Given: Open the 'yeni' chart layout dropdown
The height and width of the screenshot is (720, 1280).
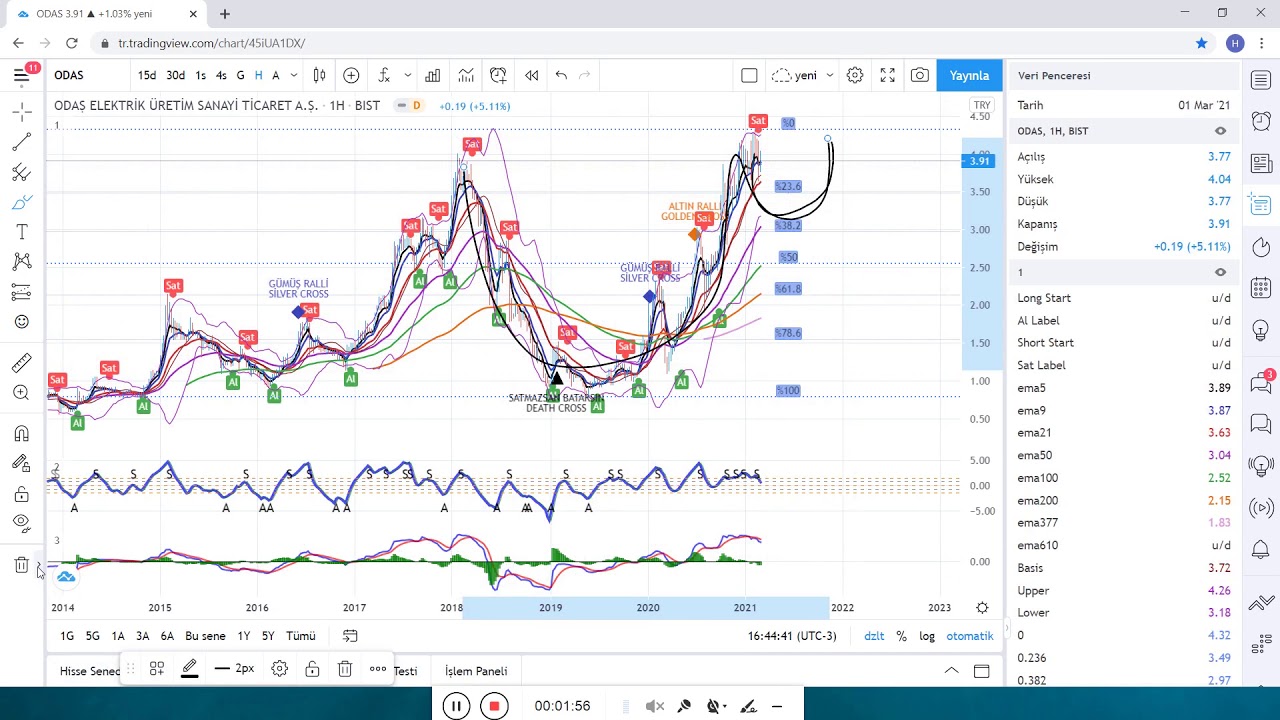Looking at the screenshot, I should coord(803,75).
